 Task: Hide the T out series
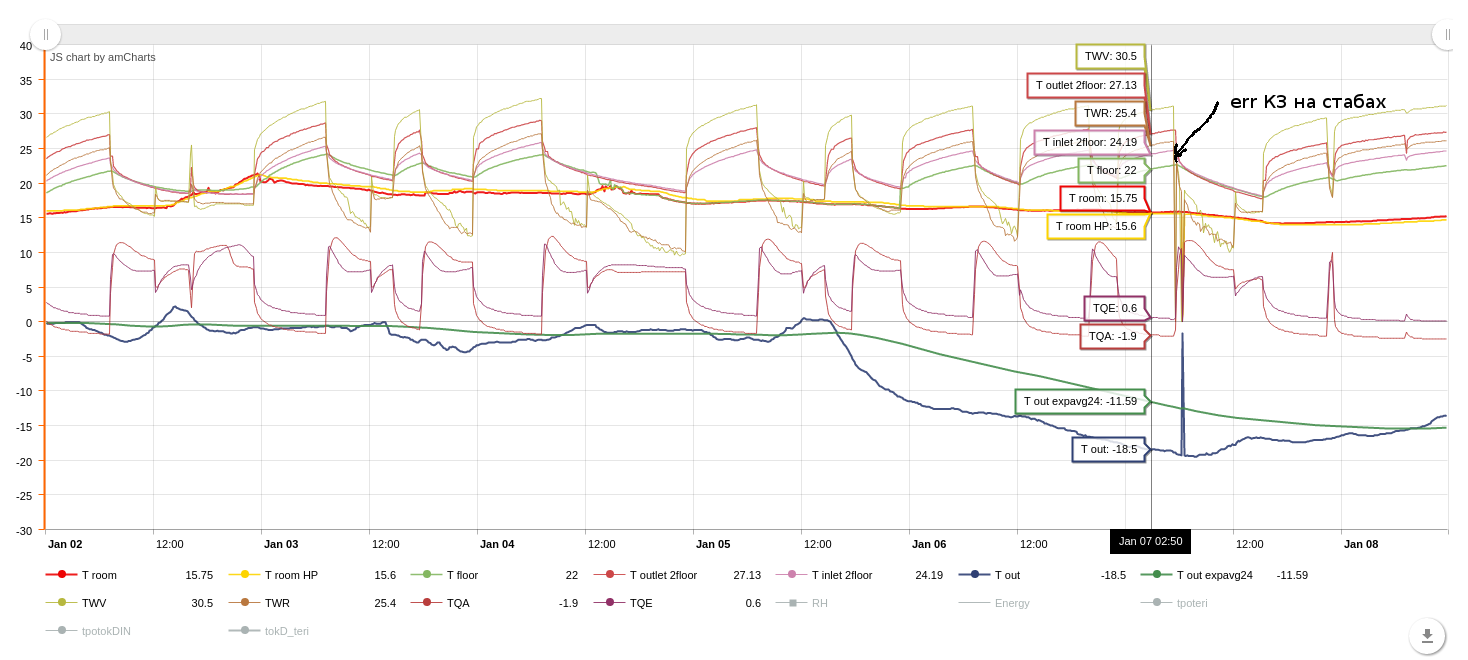pyautogui.click(x=1042, y=575)
